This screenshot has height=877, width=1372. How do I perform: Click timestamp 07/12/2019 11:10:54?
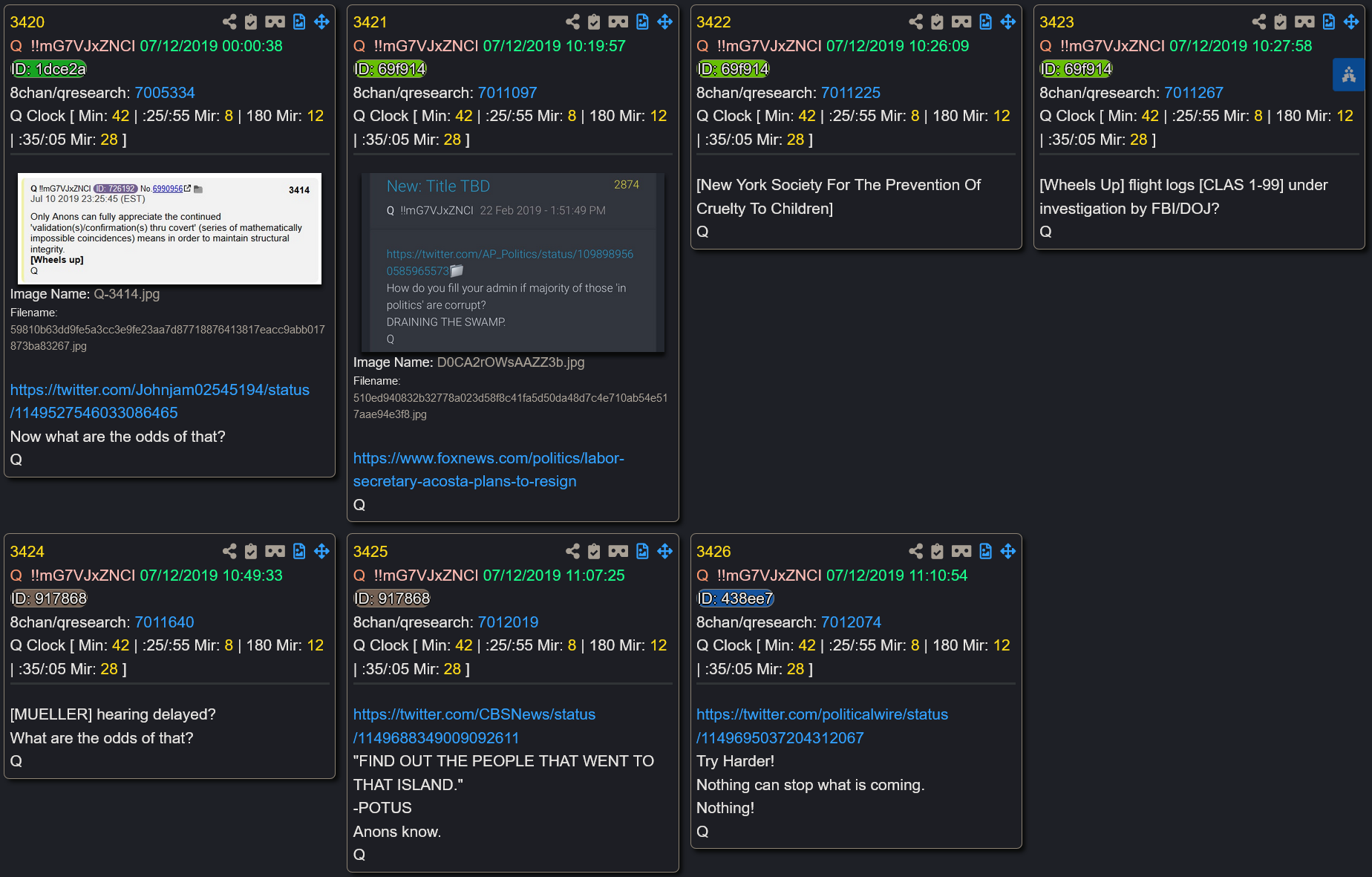pos(897,576)
